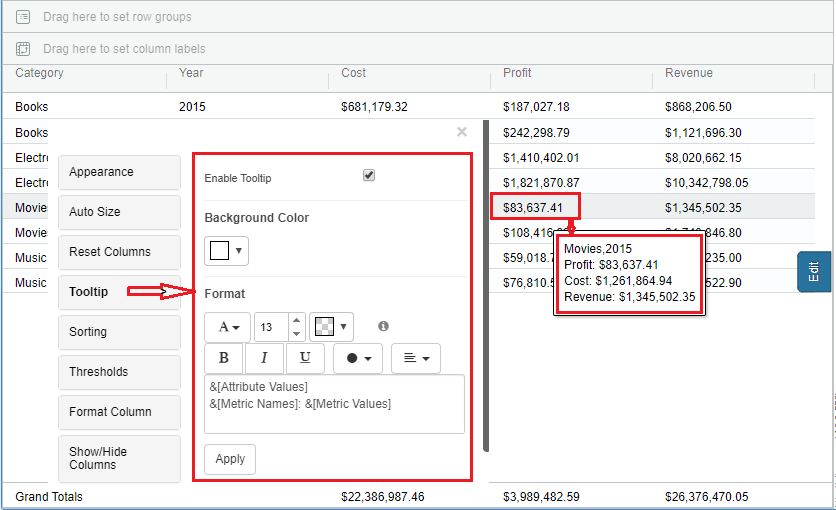Screen dimensions: 836x510
Task: Click the blue Edit side button
Action: click(814, 272)
